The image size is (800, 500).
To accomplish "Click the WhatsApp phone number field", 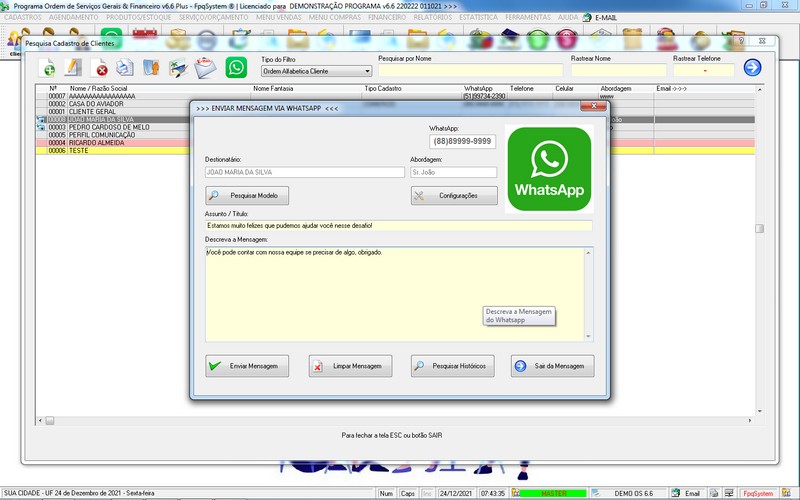I will coord(462,141).
